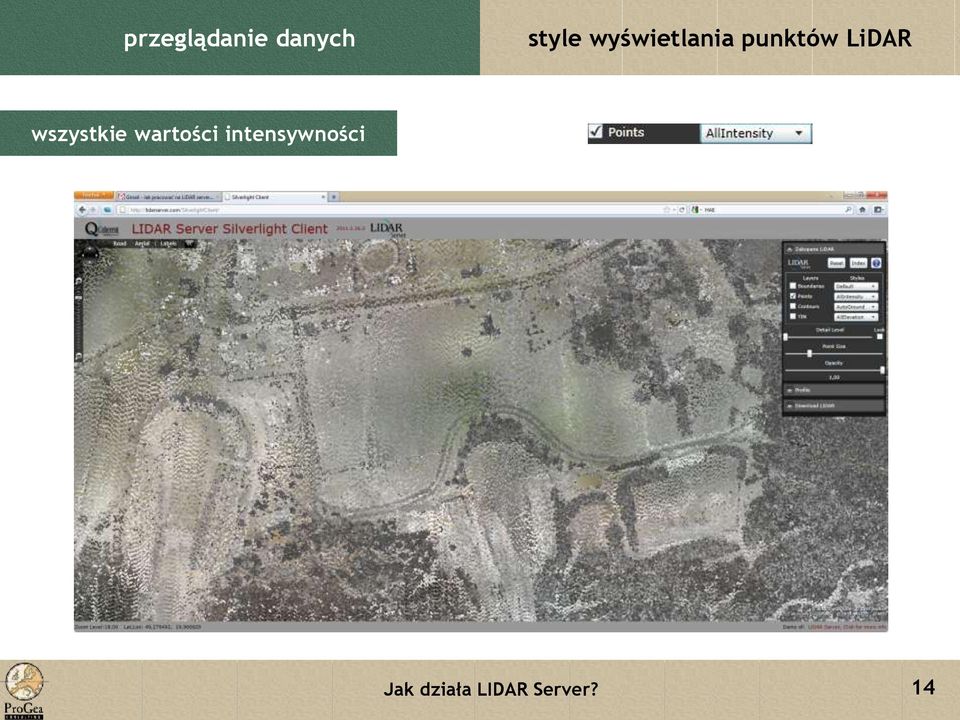Select the Silverlight Client browser tab
Image resolution: width=960 pixels, height=720 pixels.
[272, 197]
